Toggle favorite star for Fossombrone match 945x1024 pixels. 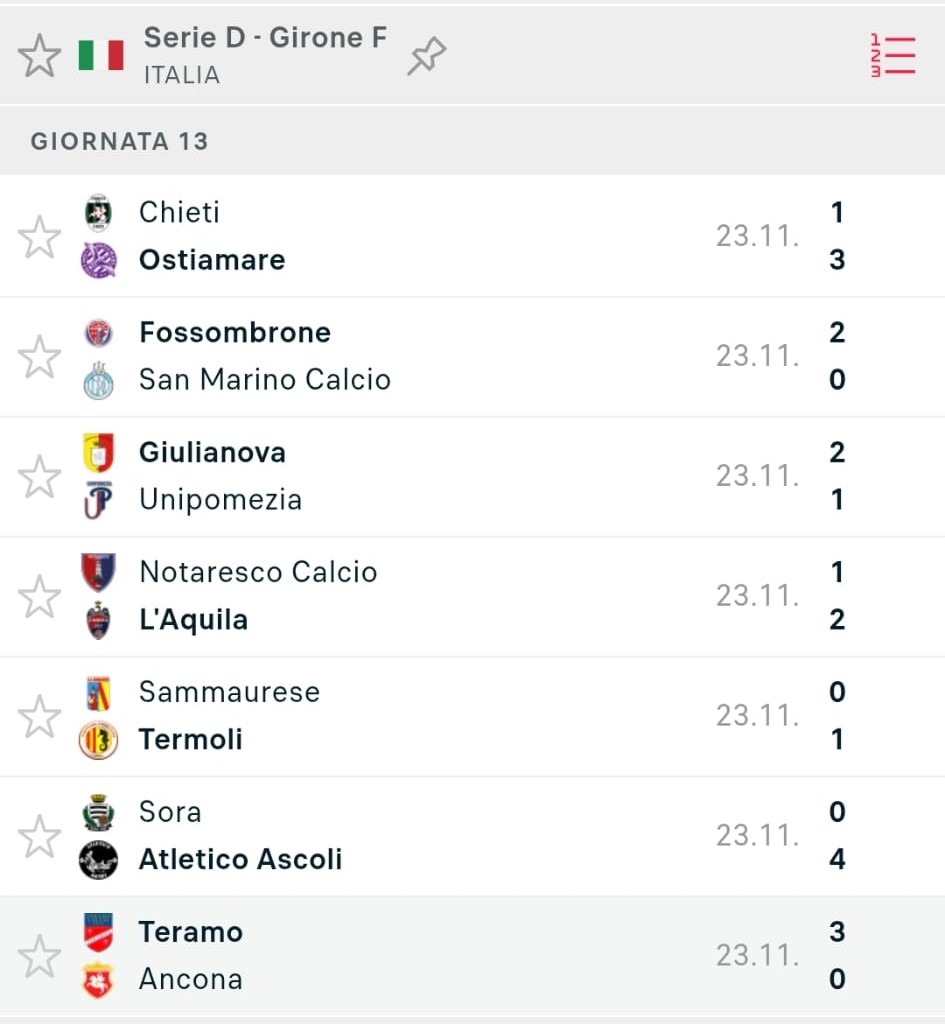(40, 357)
